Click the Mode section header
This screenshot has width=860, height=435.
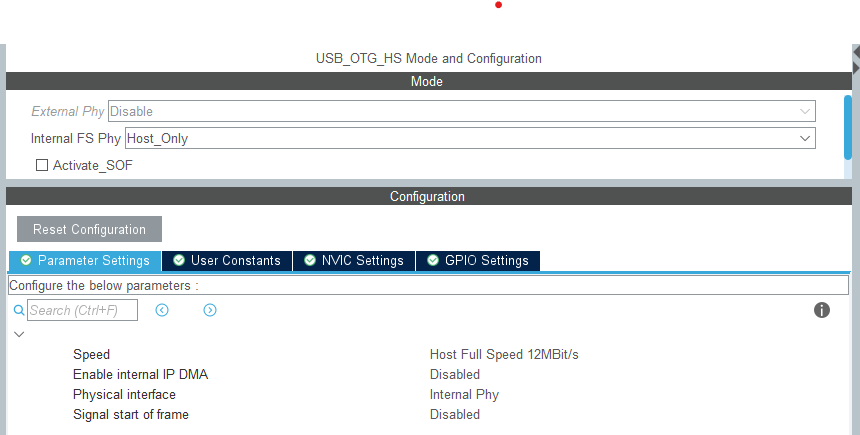429,81
